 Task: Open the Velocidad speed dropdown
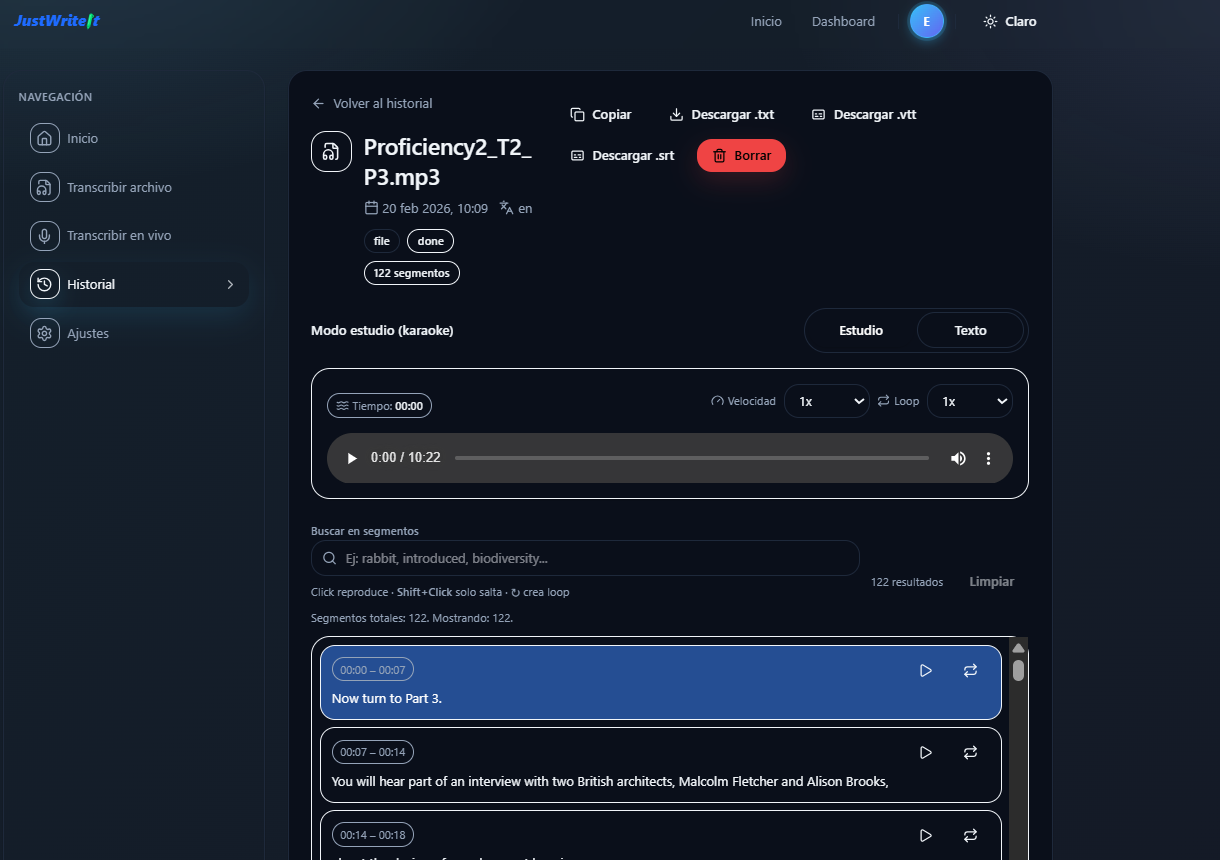pyautogui.click(x=826, y=401)
